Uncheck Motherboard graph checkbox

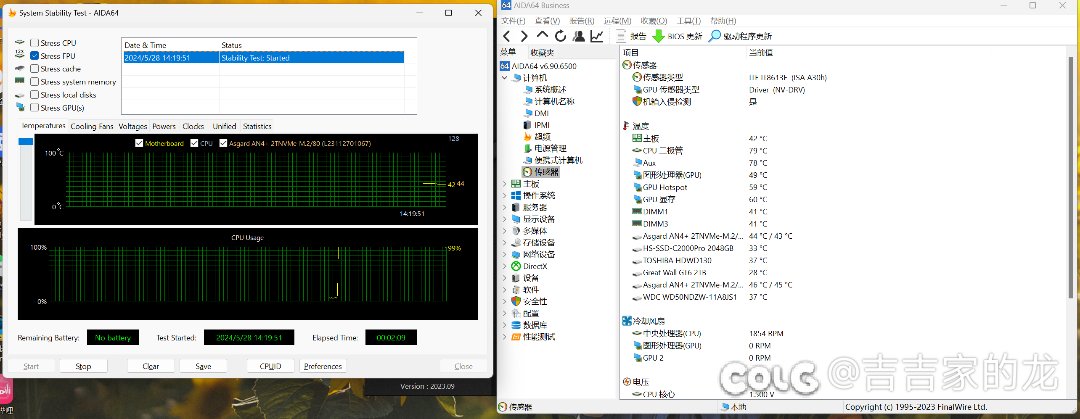[x=140, y=143]
